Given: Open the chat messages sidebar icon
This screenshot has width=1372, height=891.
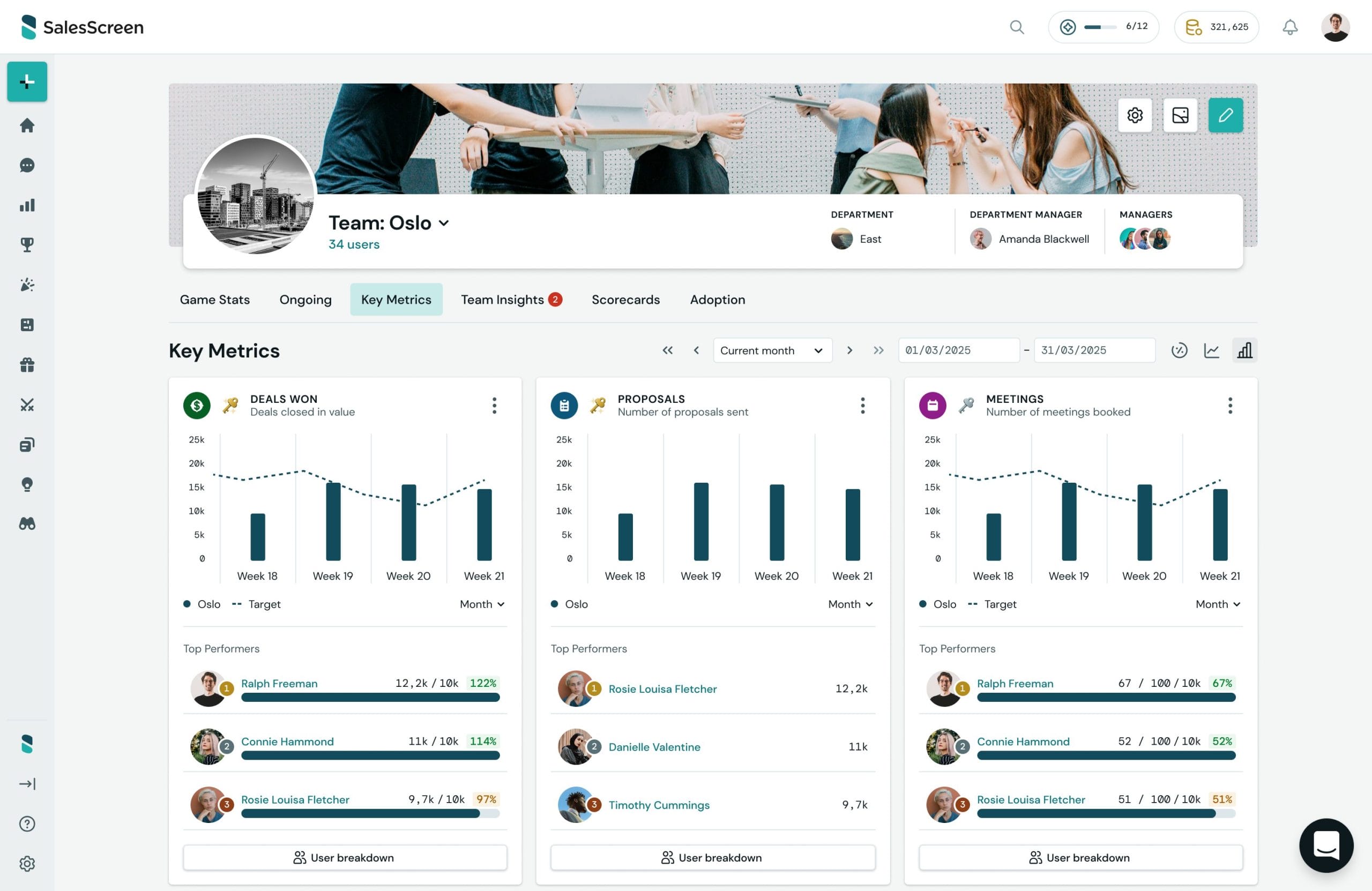Looking at the screenshot, I should tap(27, 166).
